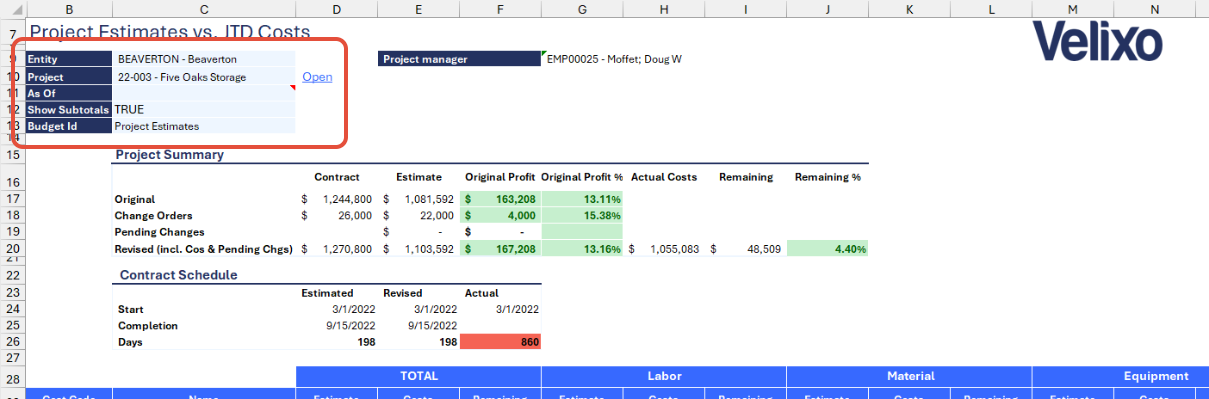
Task: Click the Revised (incl. Cos & Pending Chgs) label
Action: click(204, 249)
